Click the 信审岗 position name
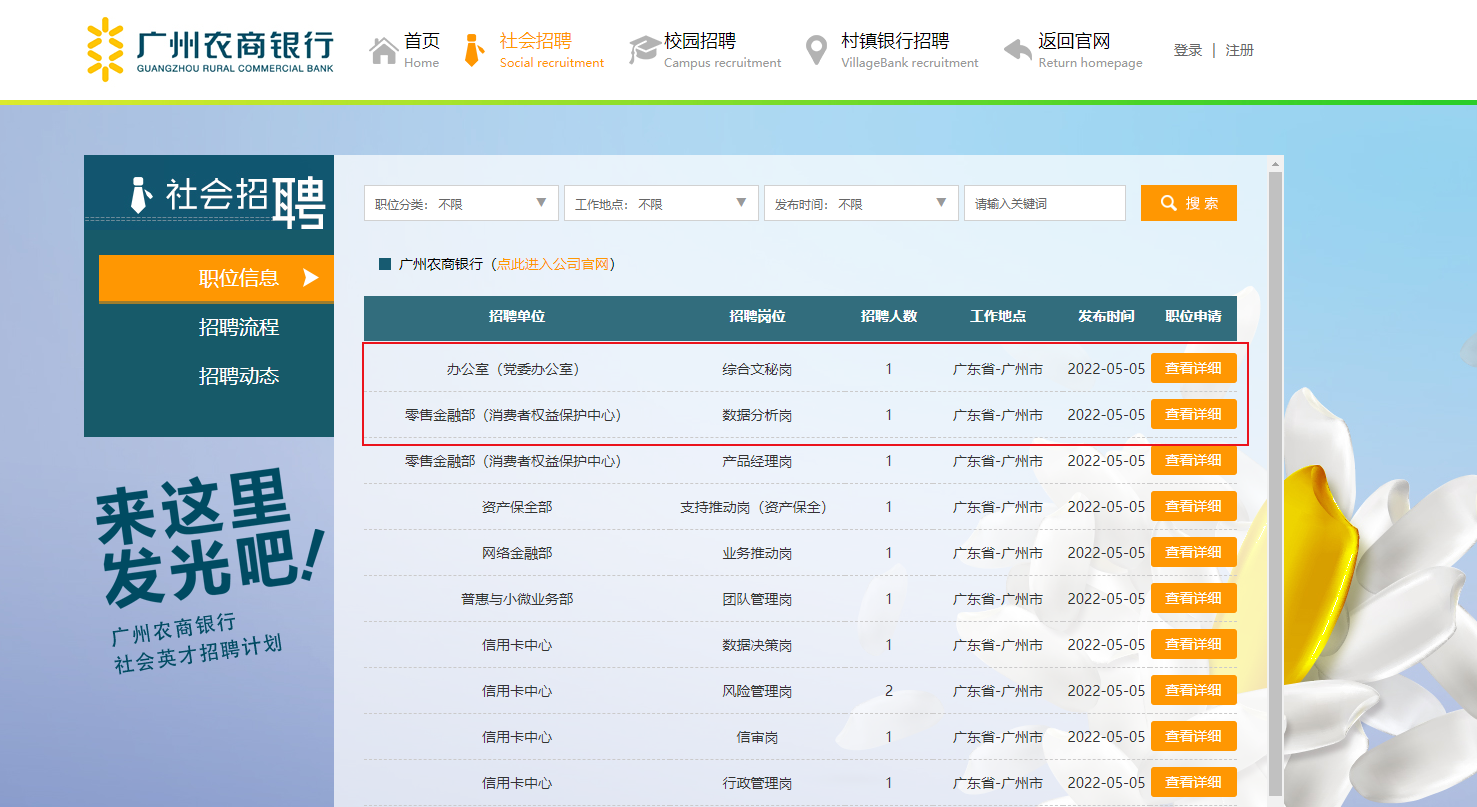1477x807 pixels. [757, 737]
